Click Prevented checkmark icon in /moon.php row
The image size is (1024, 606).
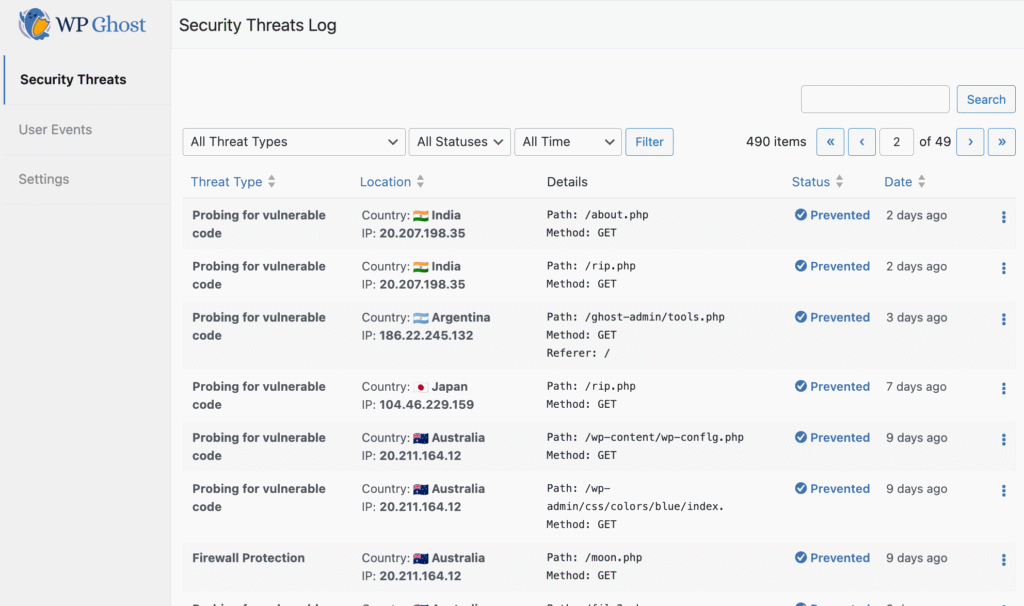click(801, 557)
